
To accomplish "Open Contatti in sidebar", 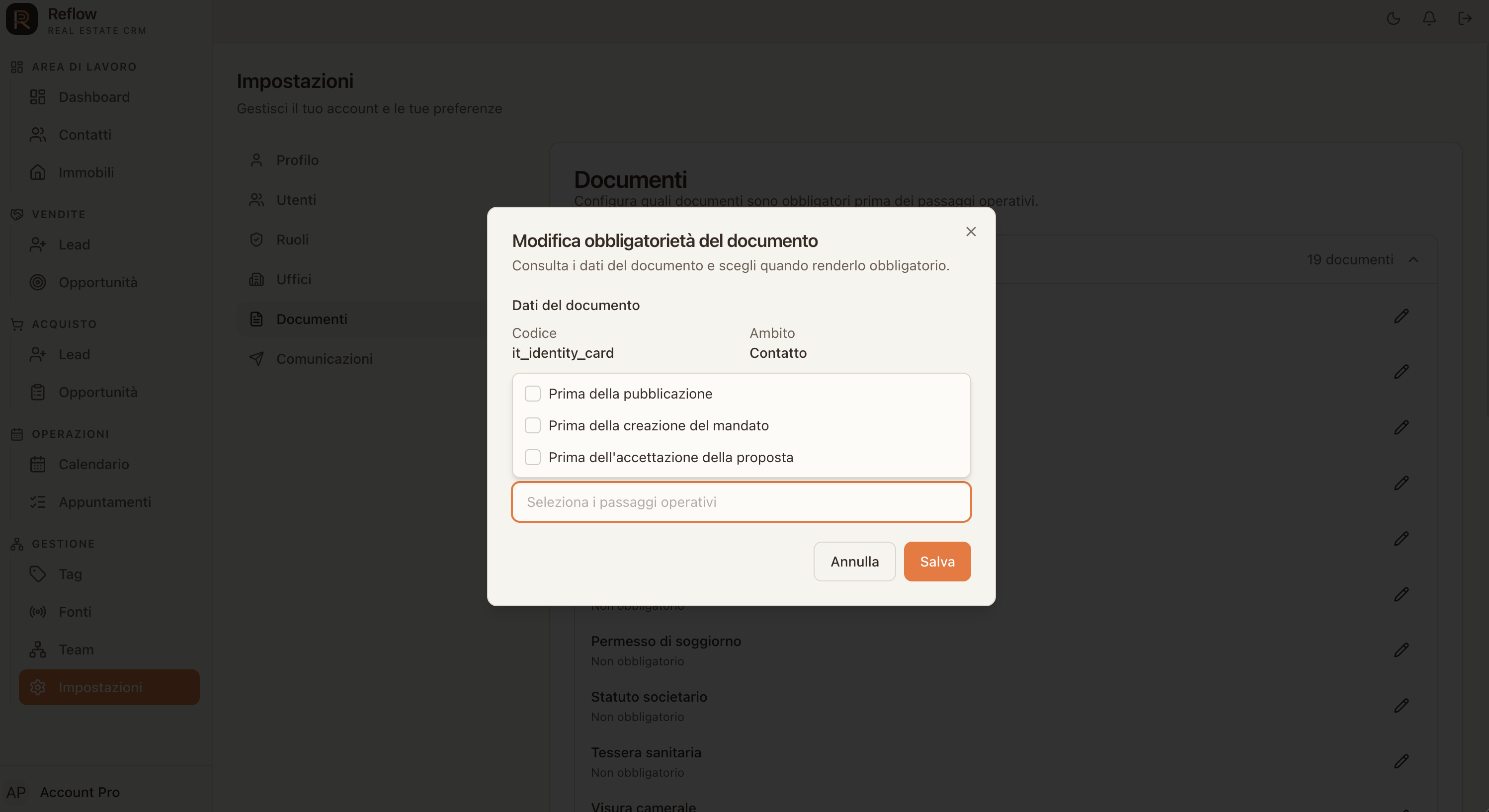I will [x=109, y=135].
